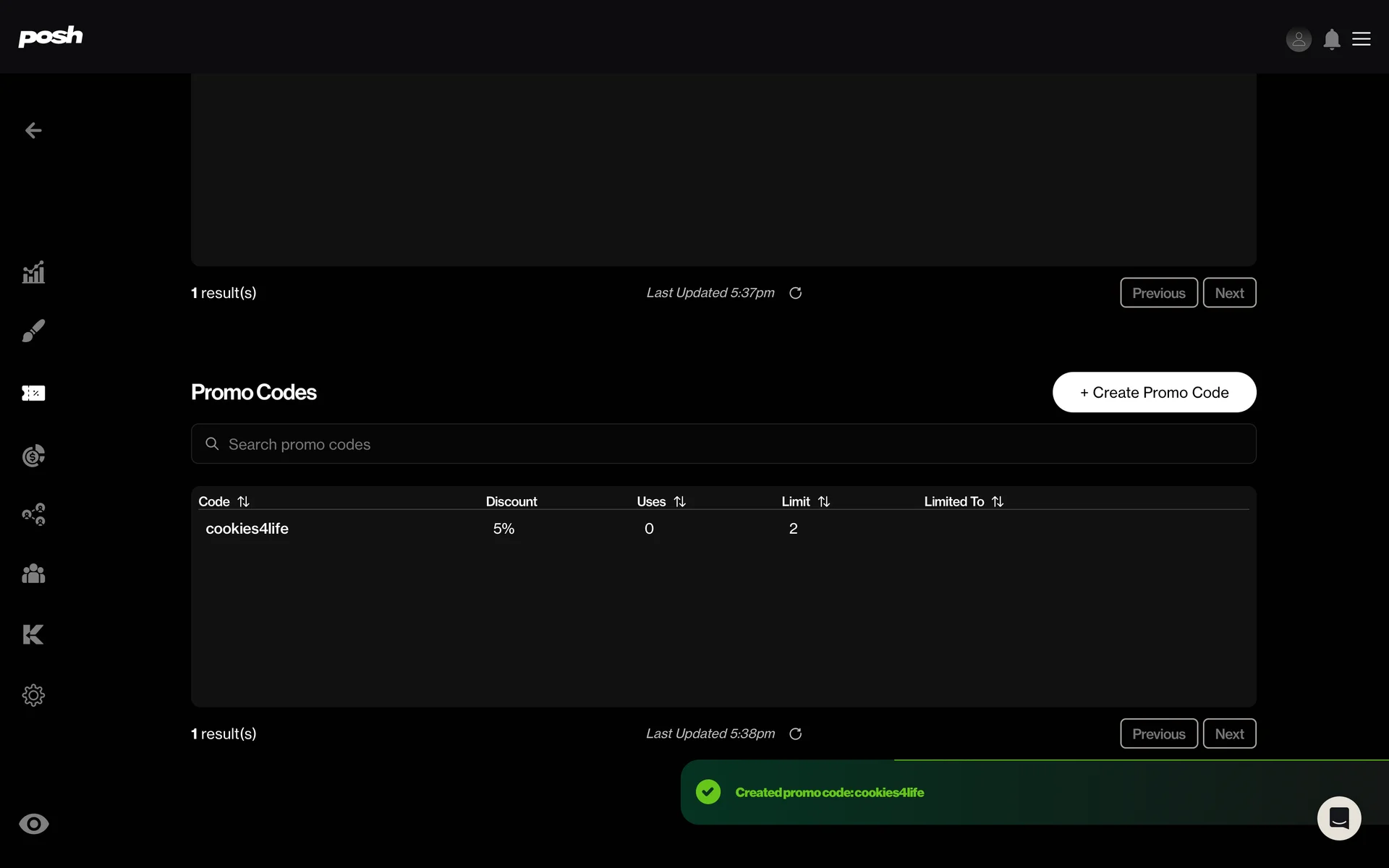Sort promo codes by Limit column

coord(823,501)
